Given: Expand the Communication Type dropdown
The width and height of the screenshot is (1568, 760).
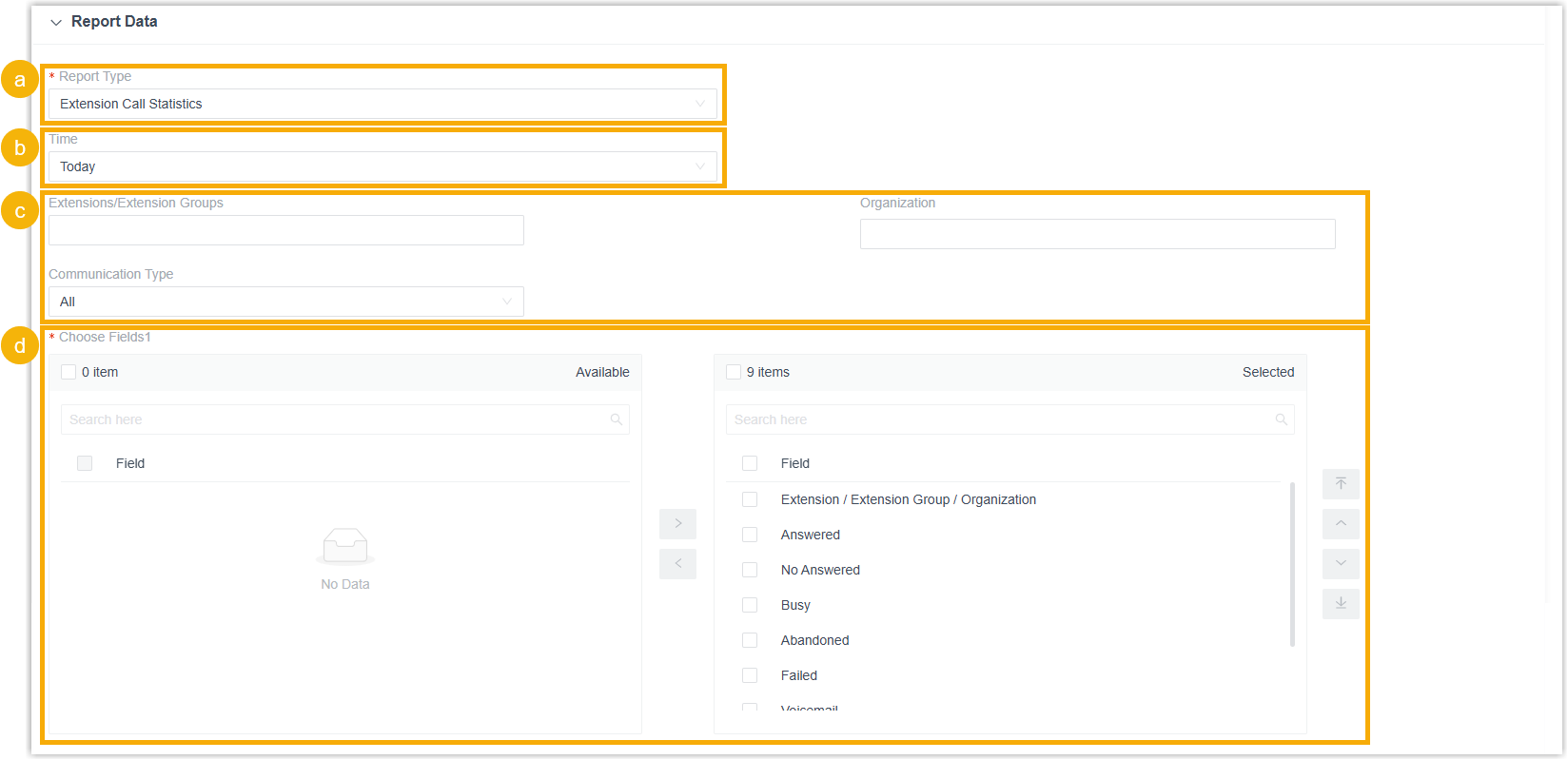Looking at the screenshot, I should (285, 302).
